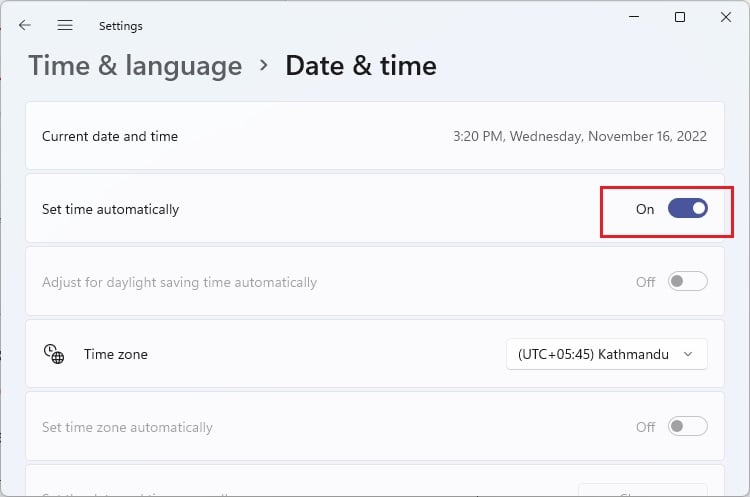Toggle Set time zone automatically switch
Image resolution: width=750 pixels, height=497 pixels.
688,426
